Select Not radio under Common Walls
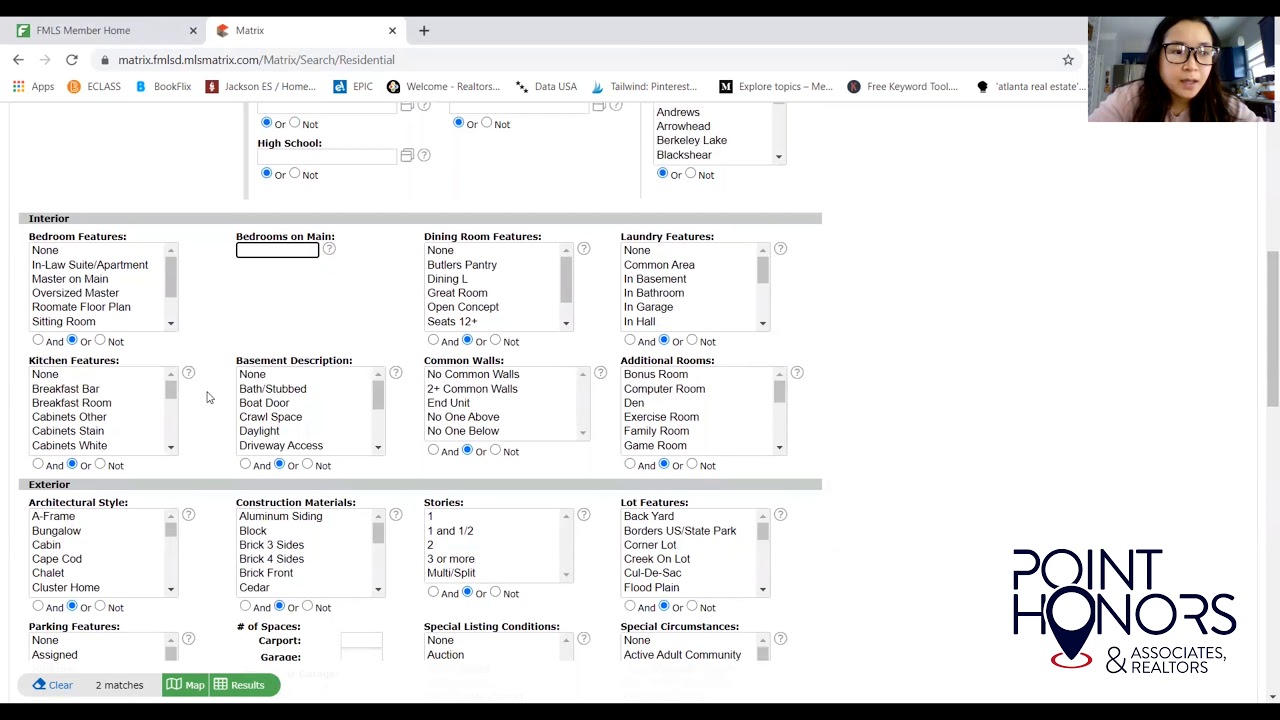This screenshot has width=1280, height=720. 495,450
